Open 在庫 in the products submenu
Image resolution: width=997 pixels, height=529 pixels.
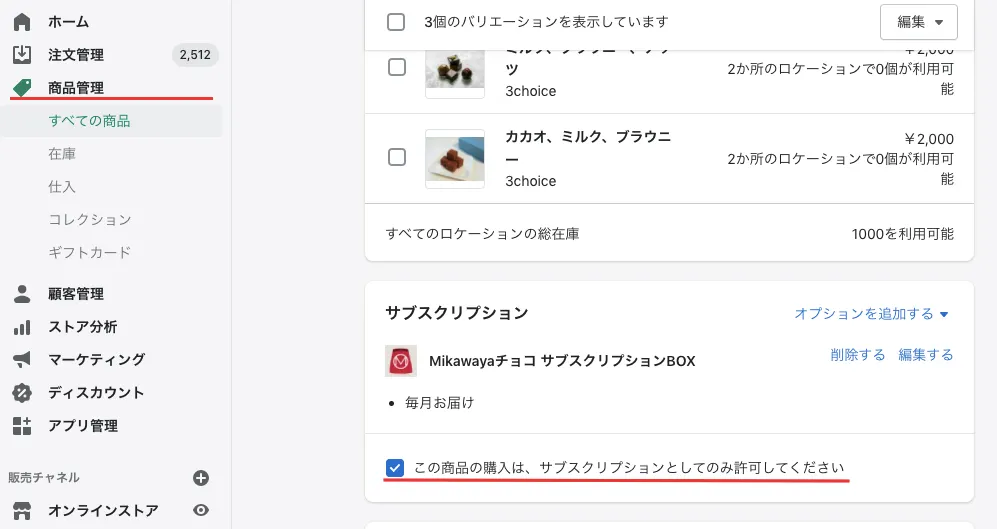(x=62, y=154)
